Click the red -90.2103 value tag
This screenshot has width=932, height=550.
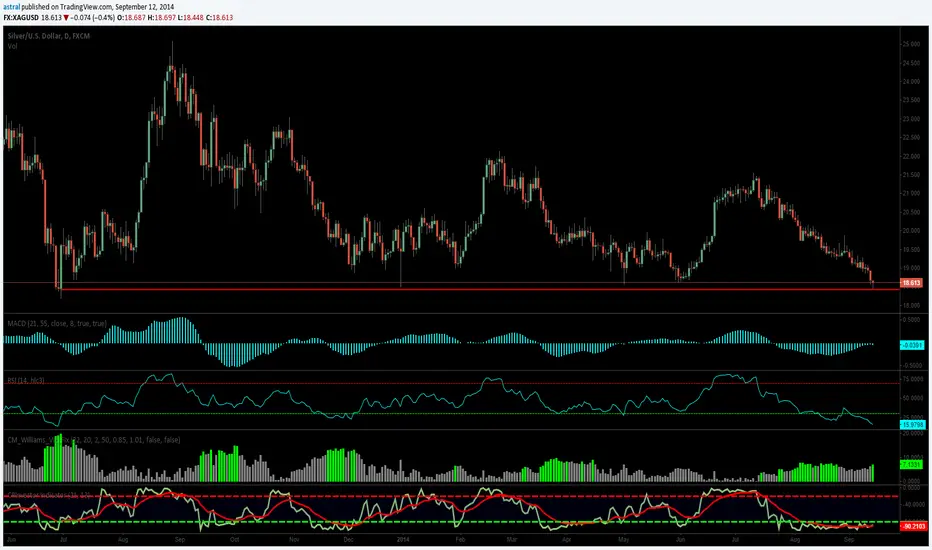coord(914,526)
